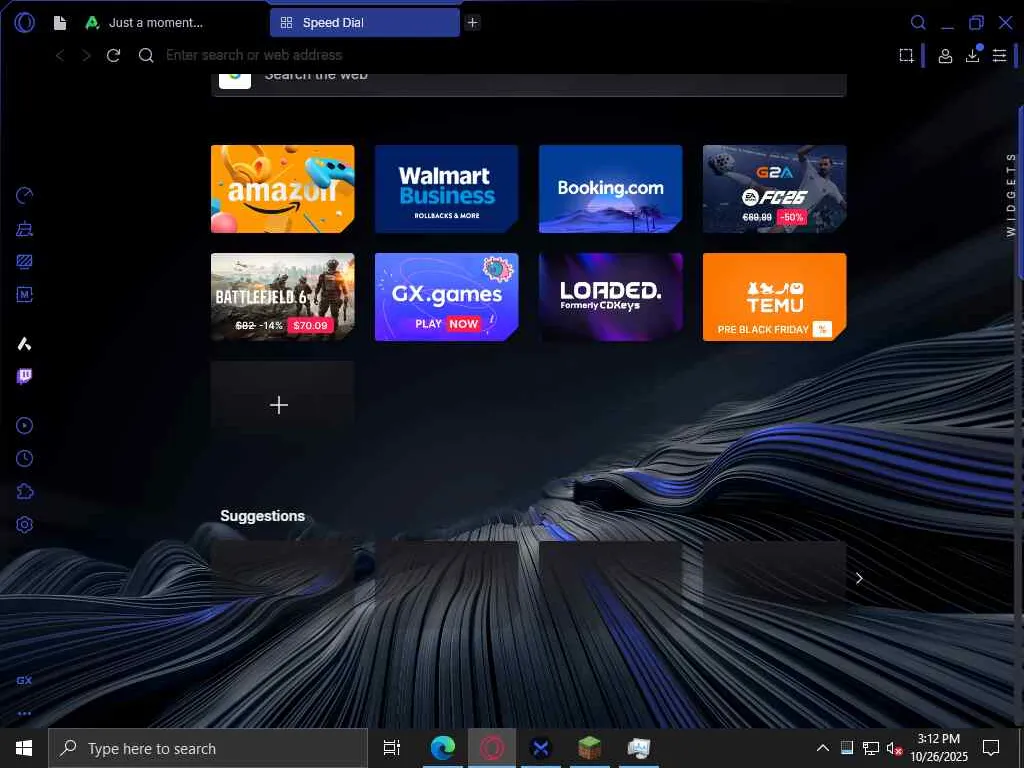Click the Suggestions heading
Screen dimensions: 1024x768
click(x=263, y=516)
